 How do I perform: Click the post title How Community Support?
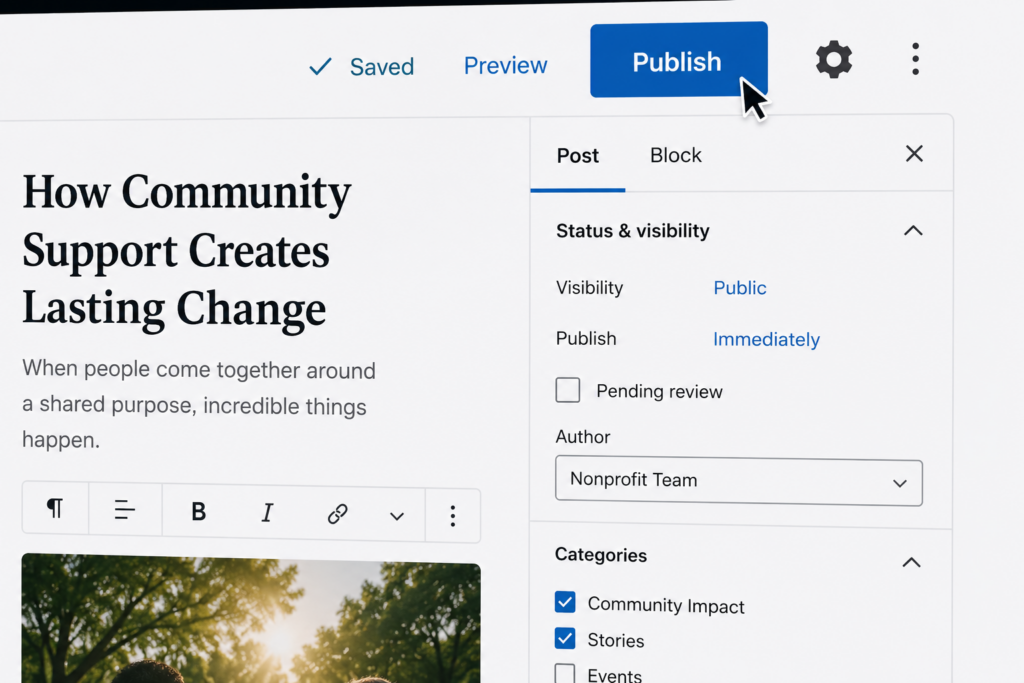point(187,250)
